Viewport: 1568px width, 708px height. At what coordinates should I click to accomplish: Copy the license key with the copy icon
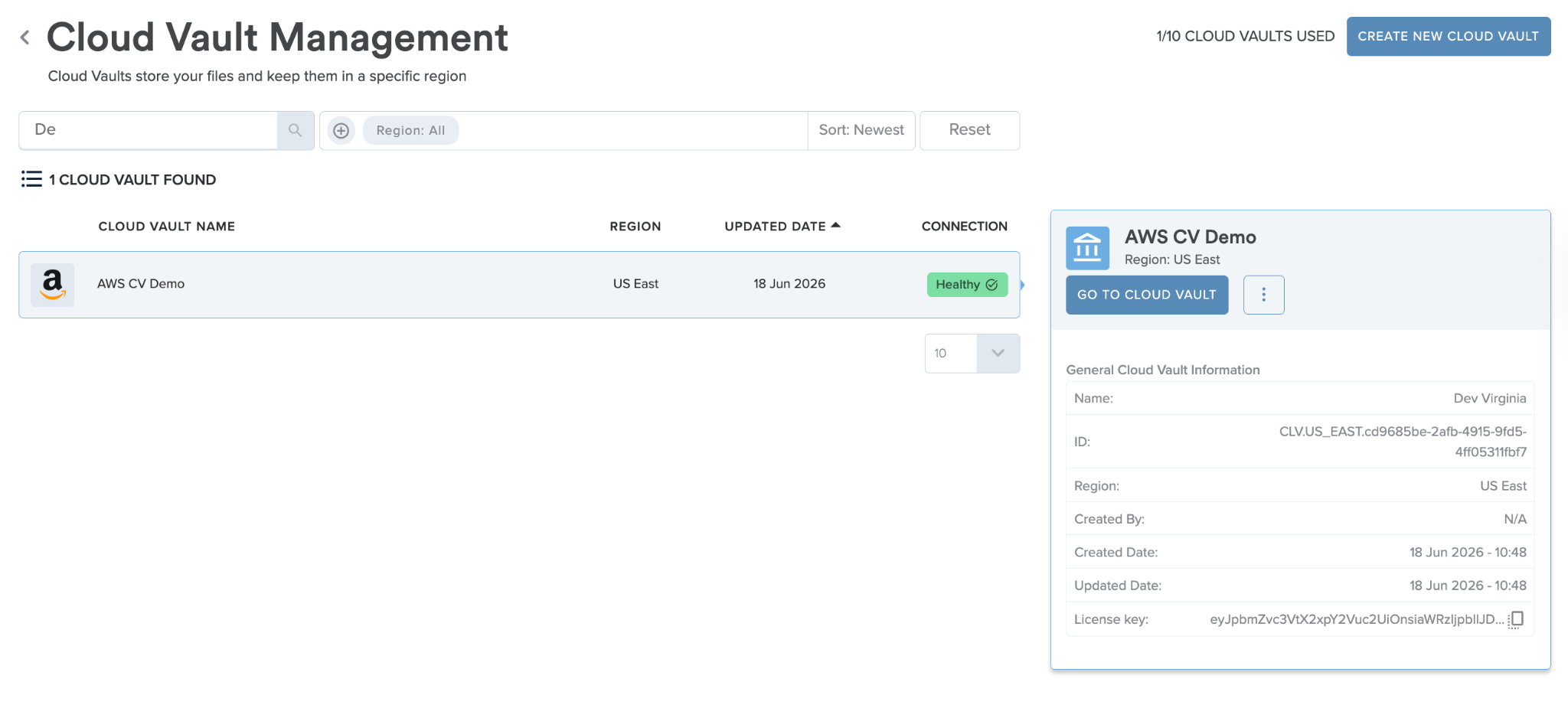[x=1516, y=619]
